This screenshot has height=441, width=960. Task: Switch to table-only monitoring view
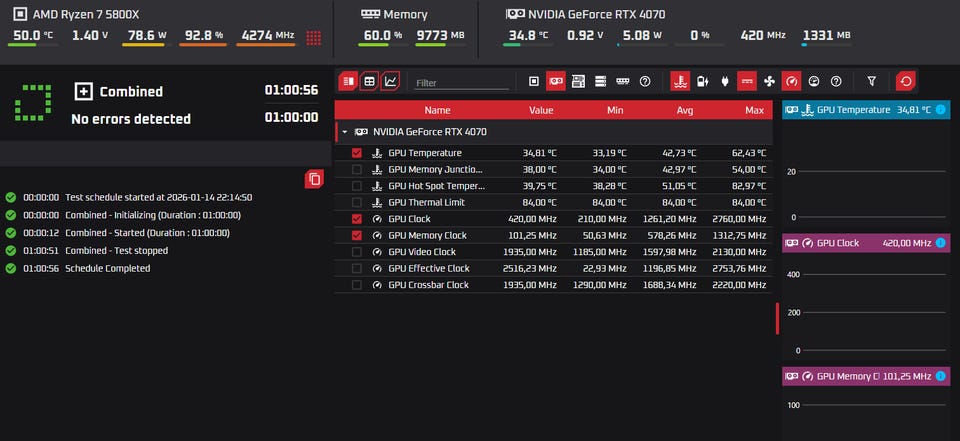point(369,81)
